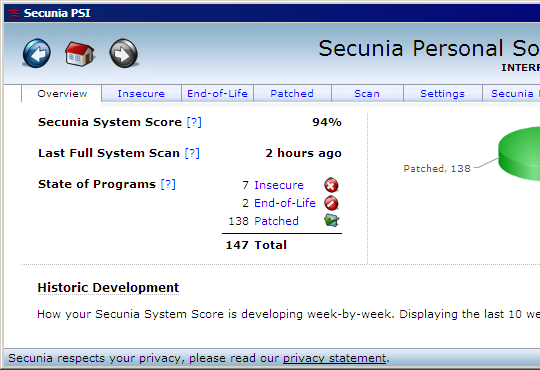Screen dimensions: 540x370
Task: Go back using the blue back arrow
Action: (x=37, y=53)
